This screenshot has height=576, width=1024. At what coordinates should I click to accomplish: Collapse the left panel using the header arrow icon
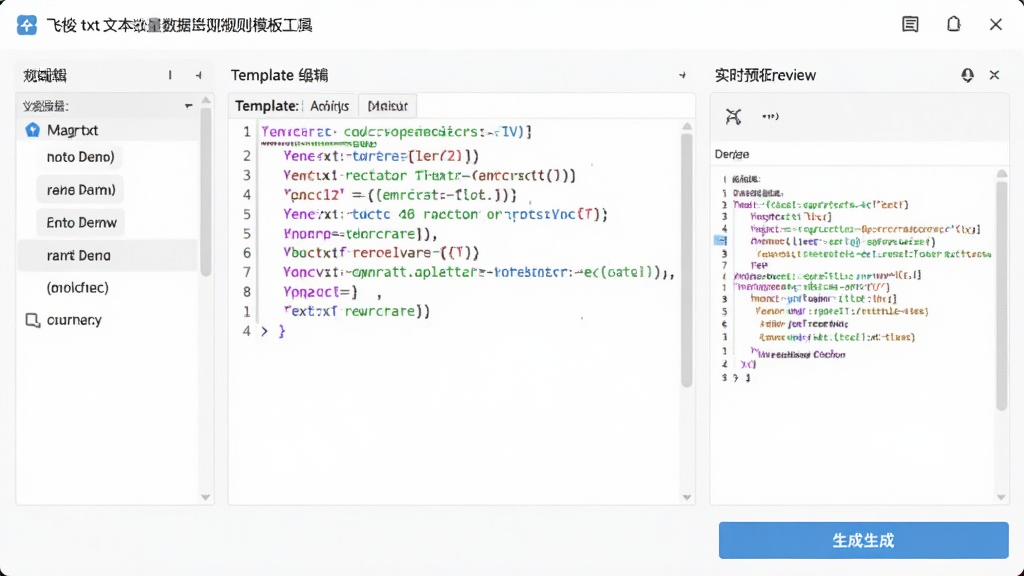tap(199, 76)
